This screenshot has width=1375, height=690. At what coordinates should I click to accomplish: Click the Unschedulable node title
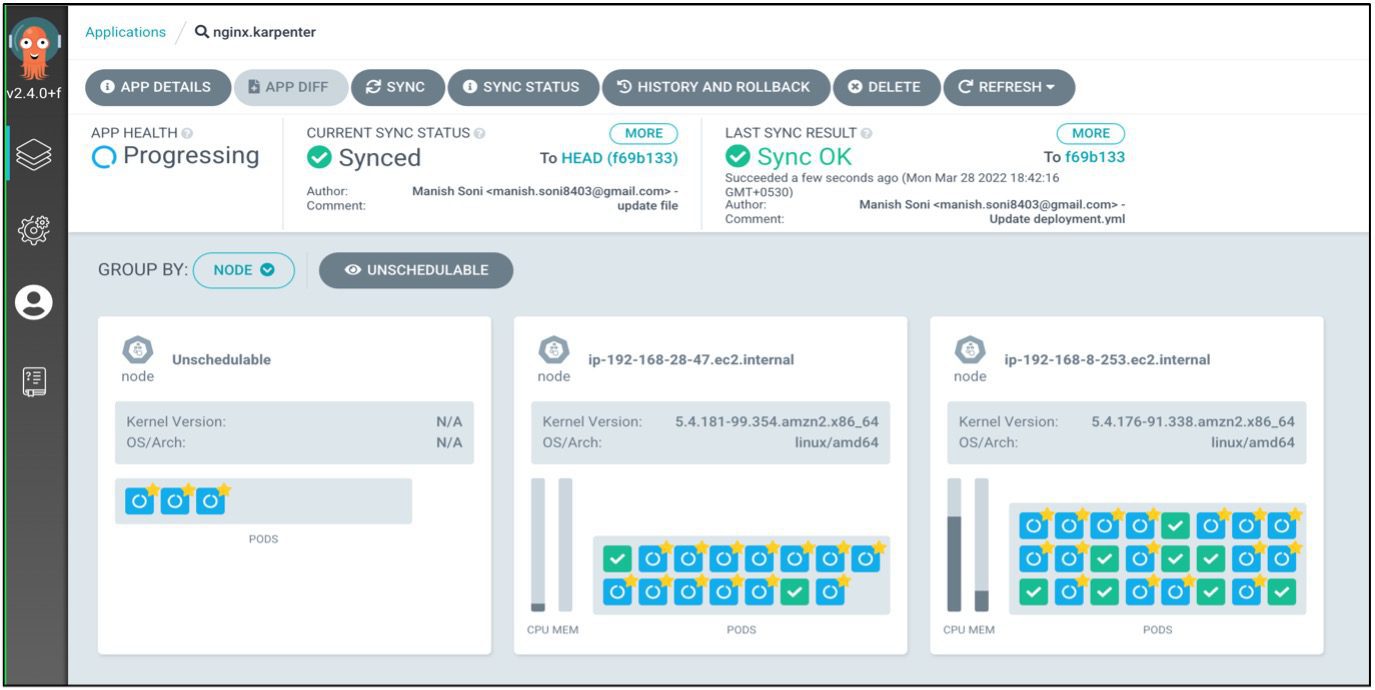coord(221,360)
